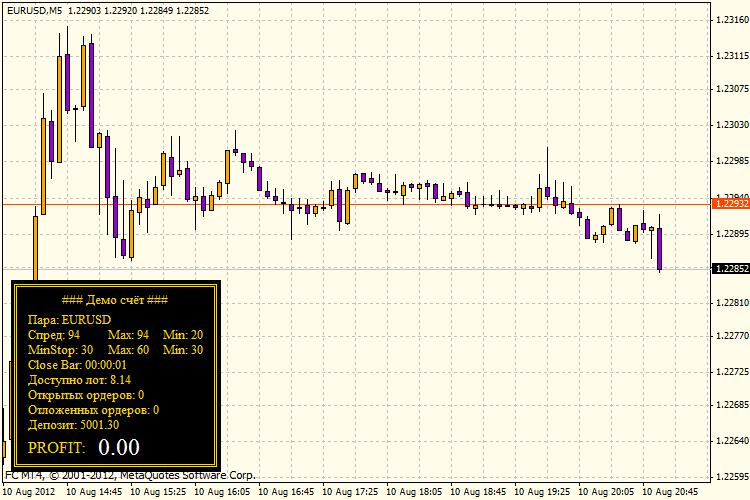Click the MetaQuotes Software Corp. copyright text

pyautogui.click(x=188, y=475)
